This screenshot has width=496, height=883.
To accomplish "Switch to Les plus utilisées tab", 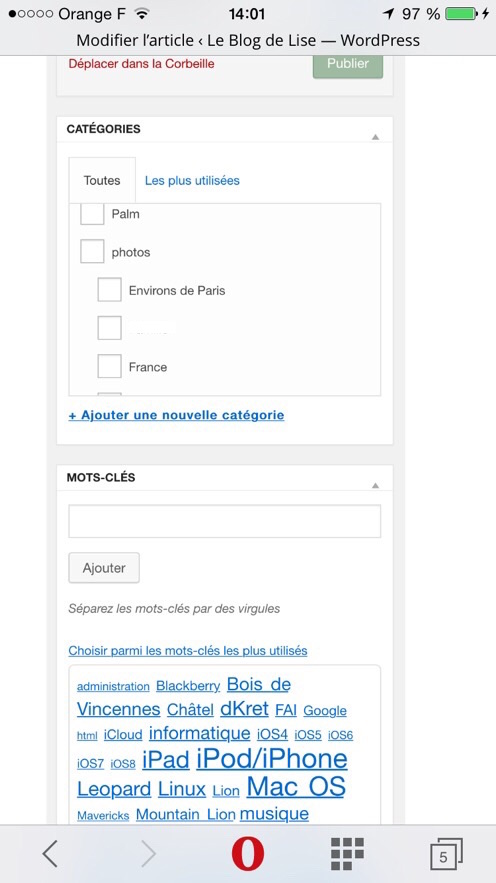I will click(192, 181).
